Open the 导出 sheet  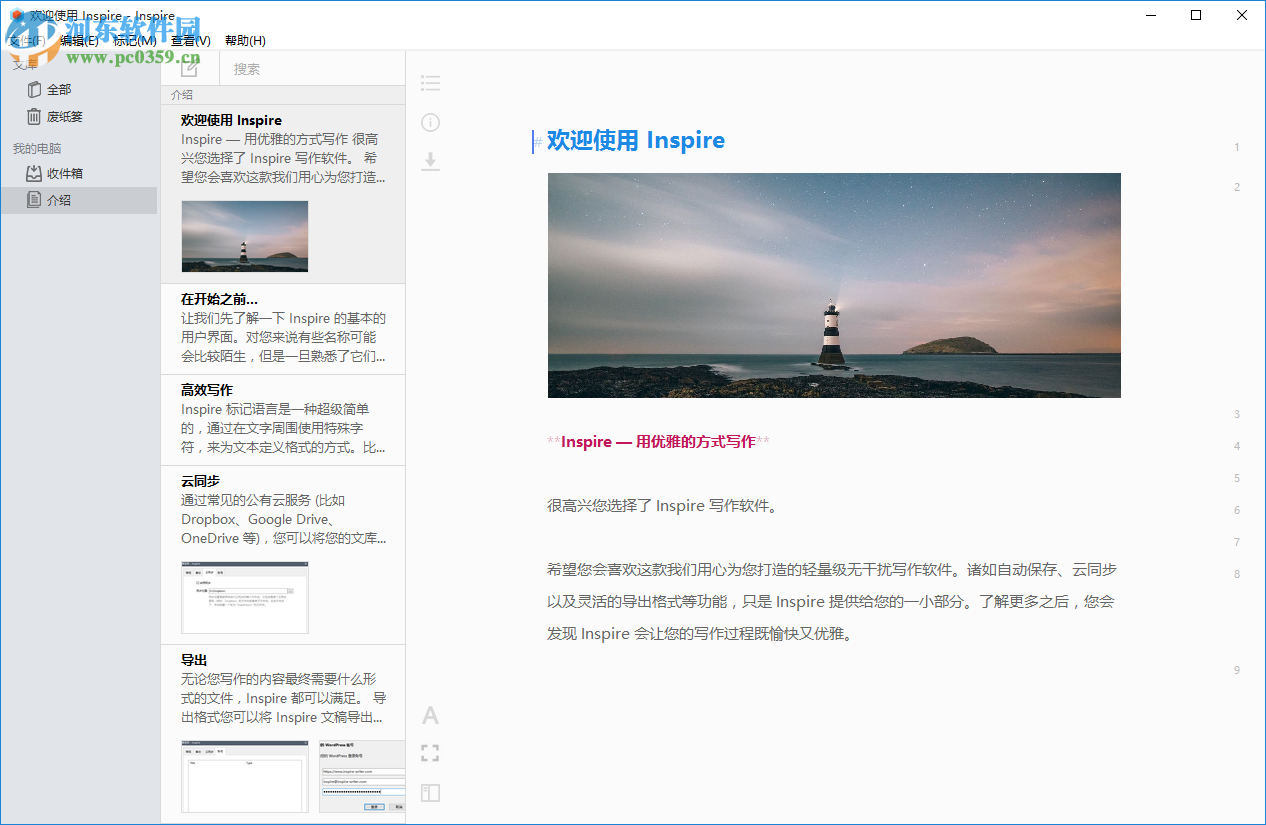click(283, 734)
